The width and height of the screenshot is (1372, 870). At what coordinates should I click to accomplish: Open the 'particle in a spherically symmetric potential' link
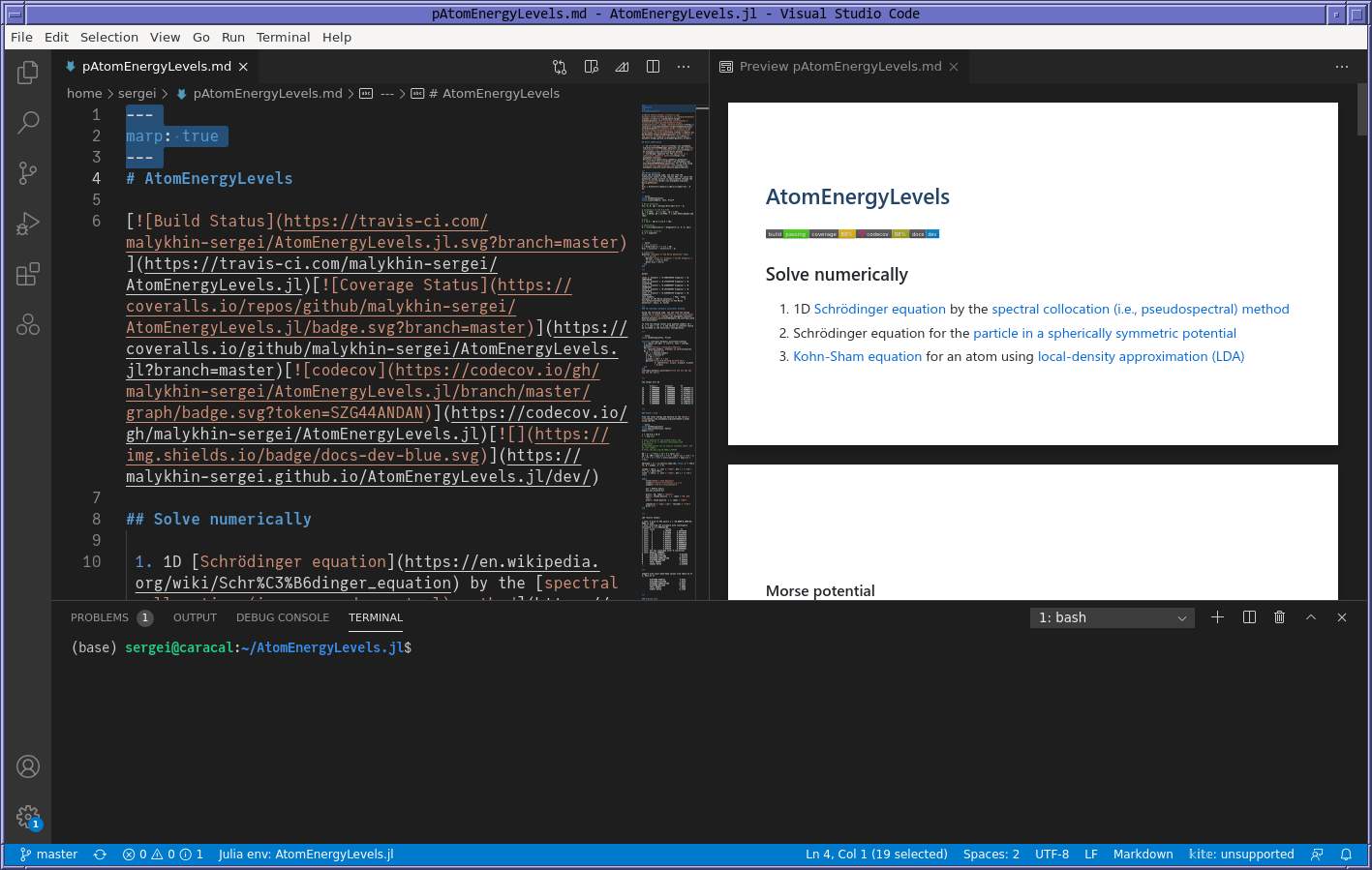1105,333
